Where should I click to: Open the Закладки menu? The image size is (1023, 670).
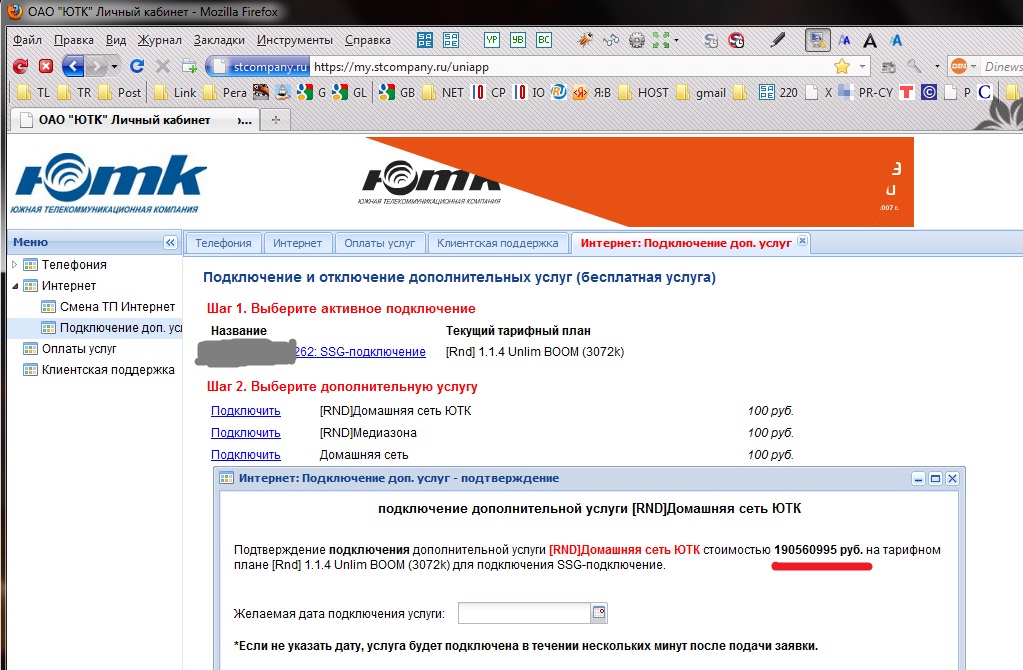(x=219, y=40)
